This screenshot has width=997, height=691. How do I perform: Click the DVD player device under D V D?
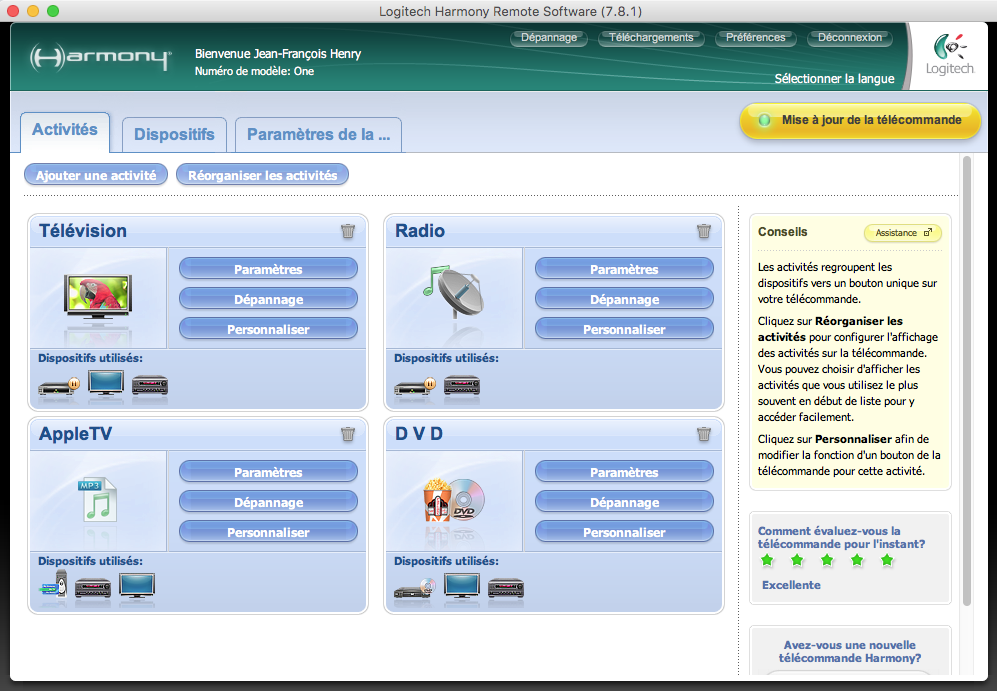pyautogui.click(x=415, y=588)
